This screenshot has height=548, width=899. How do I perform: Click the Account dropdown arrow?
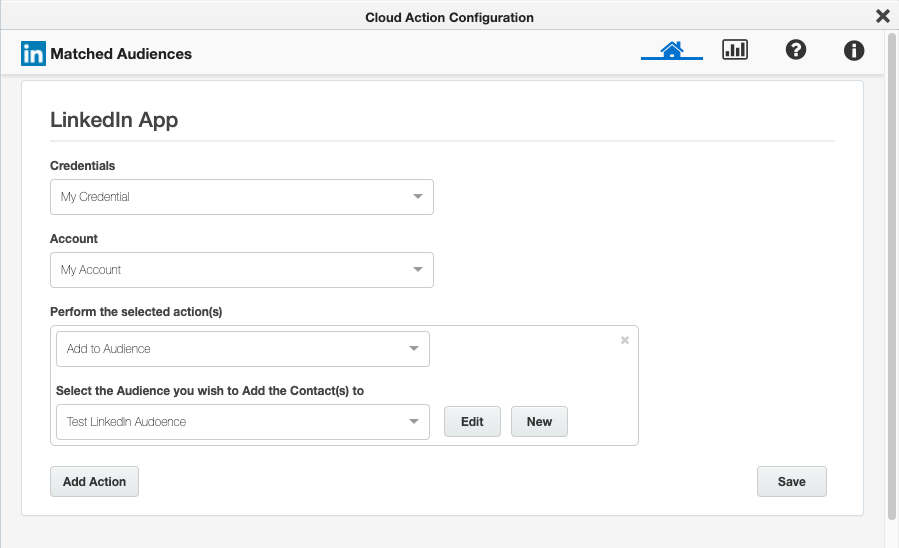[418, 270]
